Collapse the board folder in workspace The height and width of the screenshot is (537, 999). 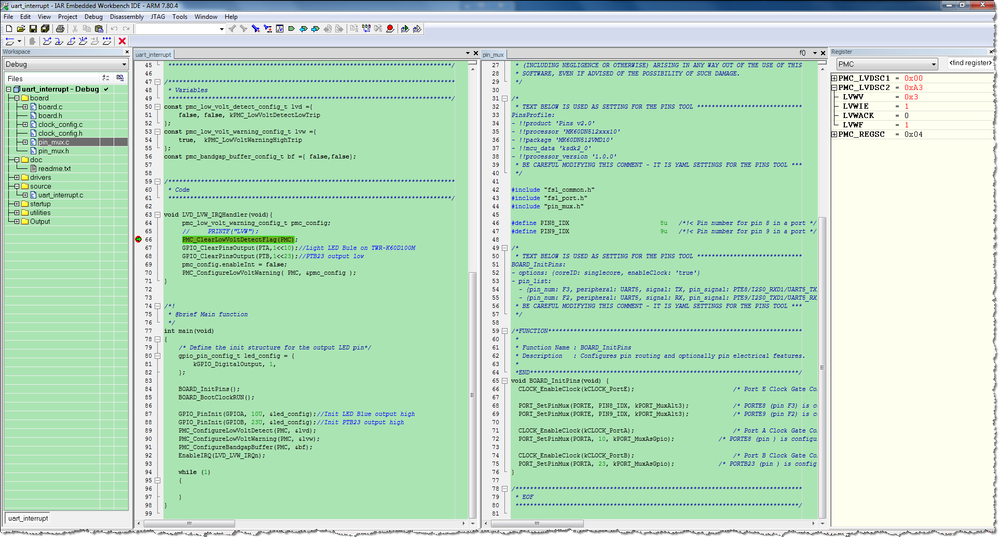pyautogui.click(x=17, y=98)
